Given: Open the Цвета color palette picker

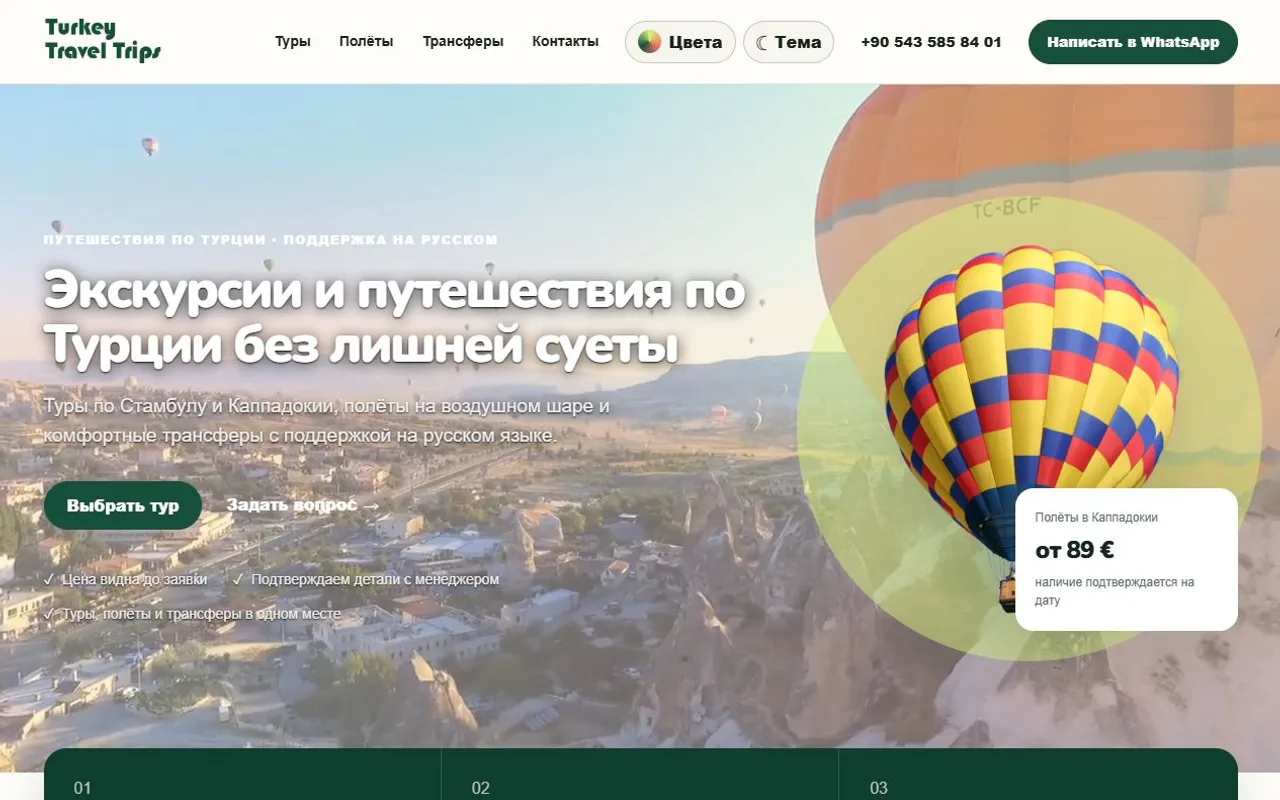Looking at the screenshot, I should click(680, 42).
